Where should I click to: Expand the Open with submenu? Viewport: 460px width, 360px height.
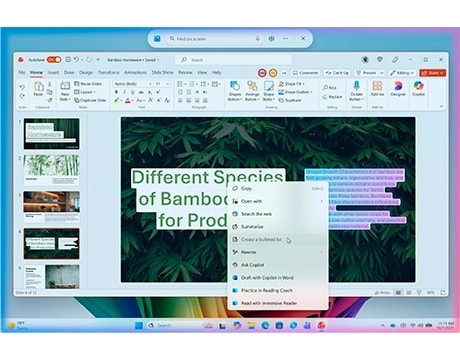278,201
